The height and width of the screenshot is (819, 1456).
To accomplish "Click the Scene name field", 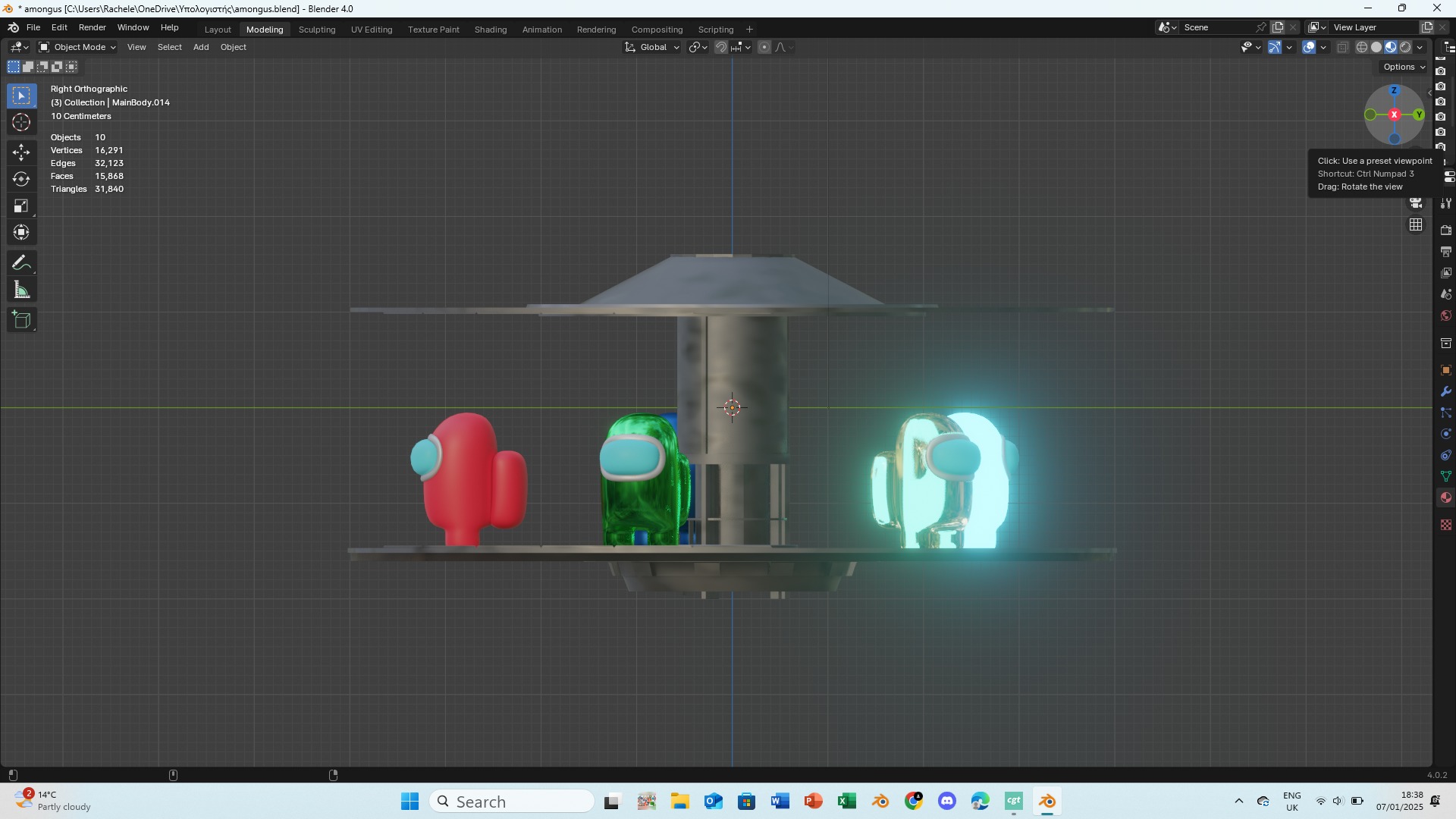I will click(1217, 27).
